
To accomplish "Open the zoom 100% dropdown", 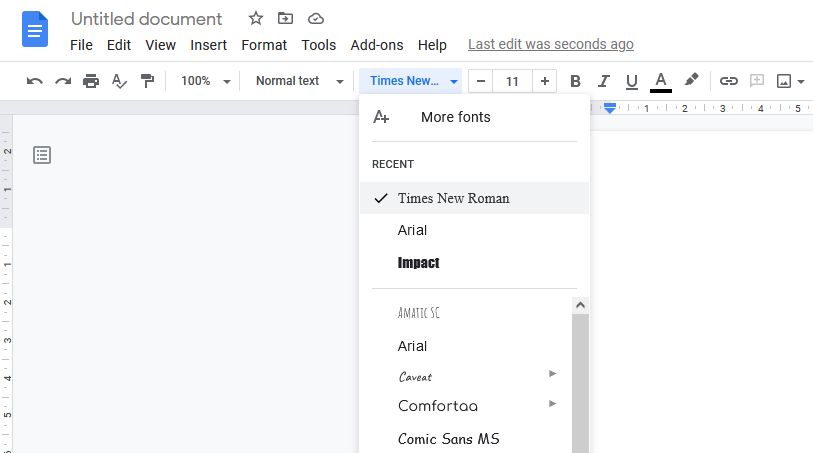I will 206,81.
